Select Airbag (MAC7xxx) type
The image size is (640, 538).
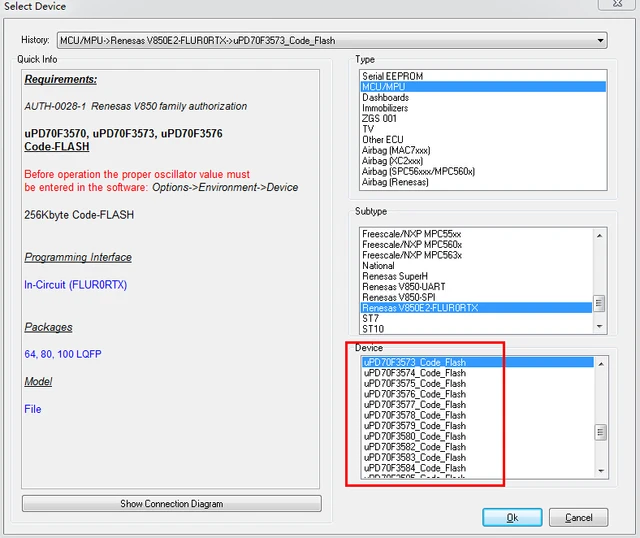click(483, 150)
